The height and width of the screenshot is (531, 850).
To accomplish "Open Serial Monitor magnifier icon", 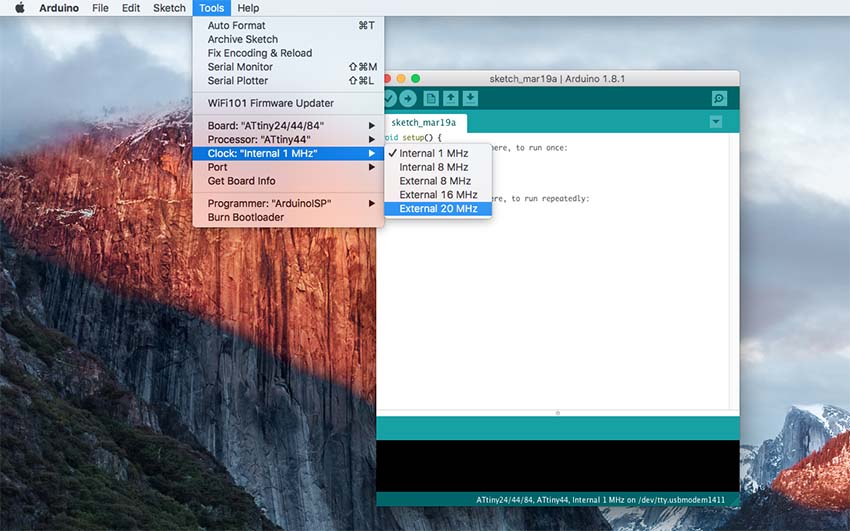I will coord(719,99).
